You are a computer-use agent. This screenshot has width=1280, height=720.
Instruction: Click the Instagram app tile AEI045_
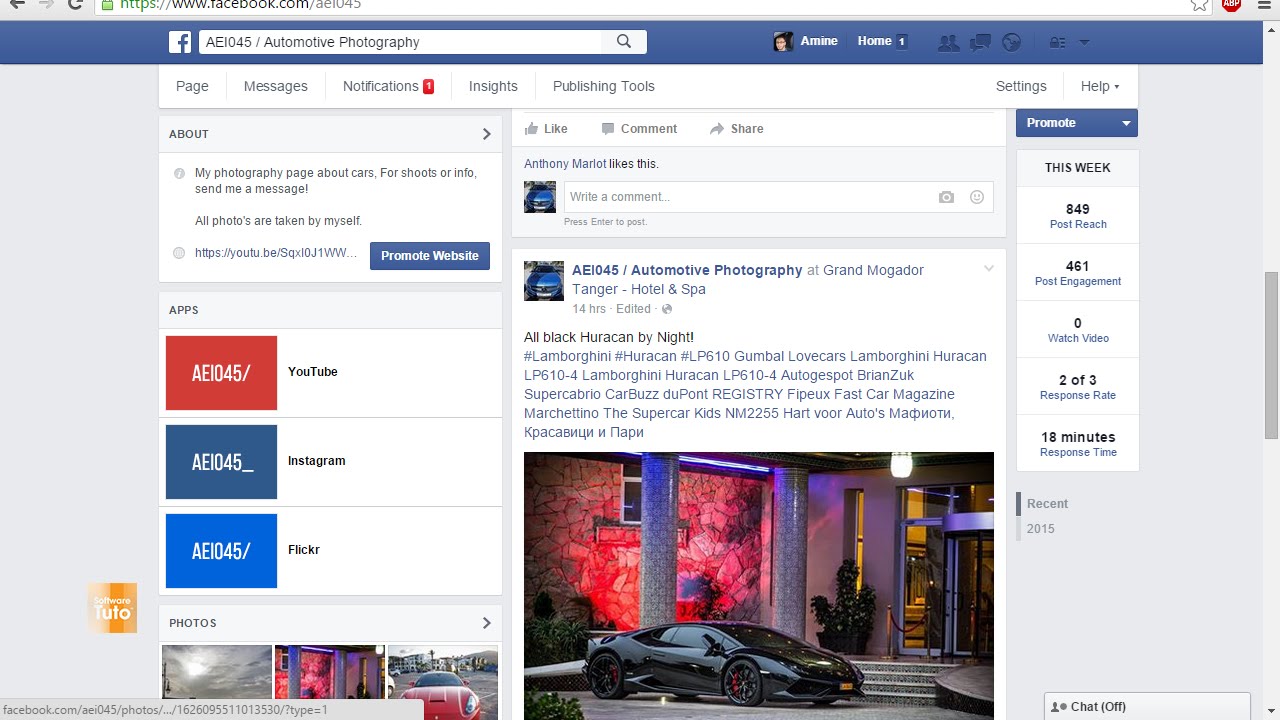(x=221, y=462)
